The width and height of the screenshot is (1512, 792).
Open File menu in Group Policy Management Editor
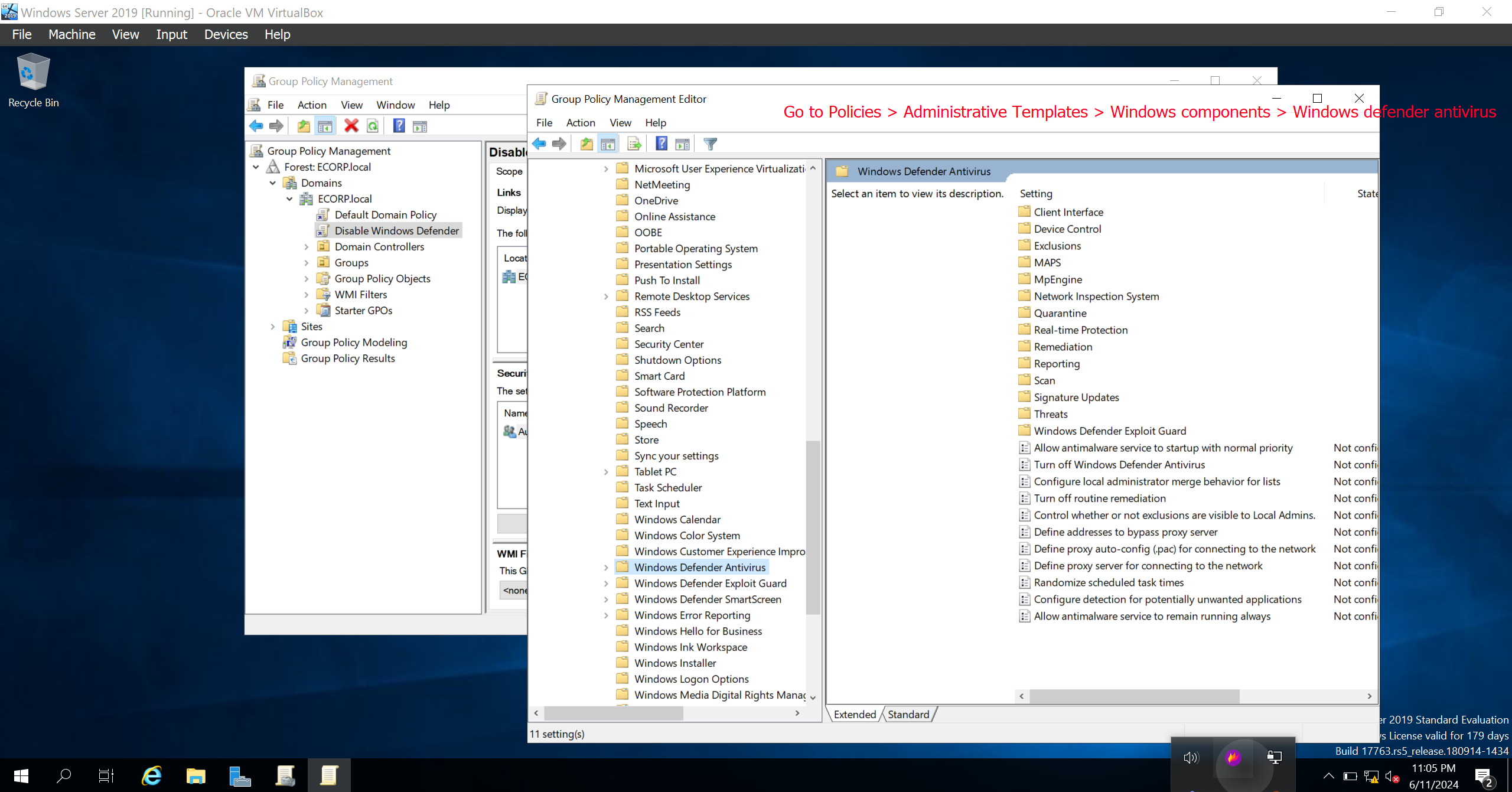544,122
